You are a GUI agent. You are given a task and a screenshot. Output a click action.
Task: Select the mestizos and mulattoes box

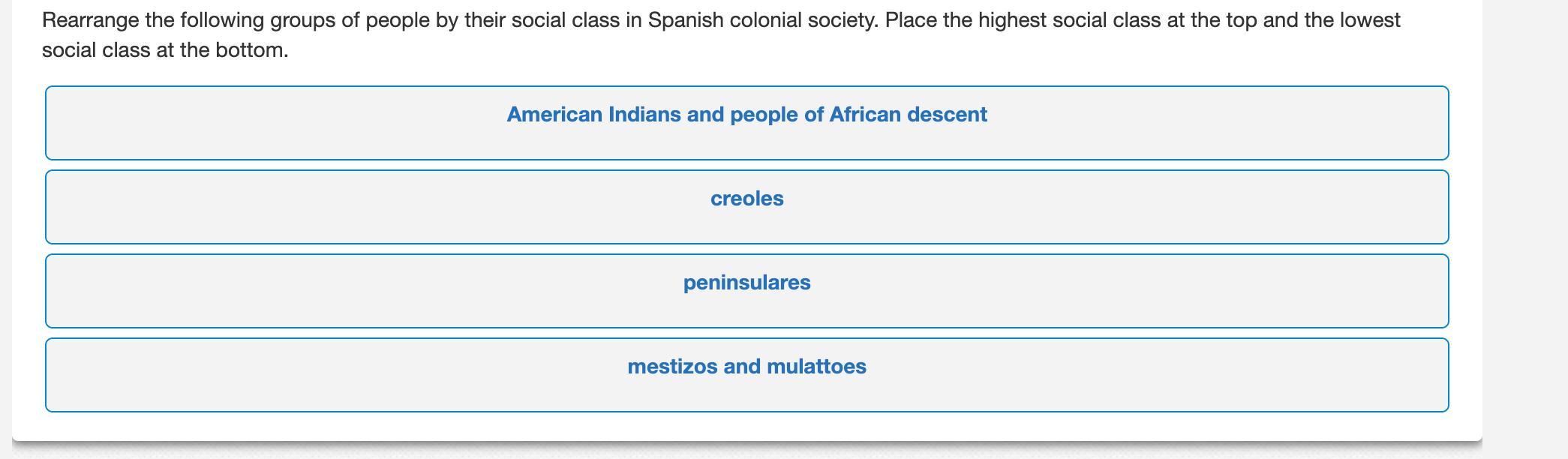tap(746, 375)
